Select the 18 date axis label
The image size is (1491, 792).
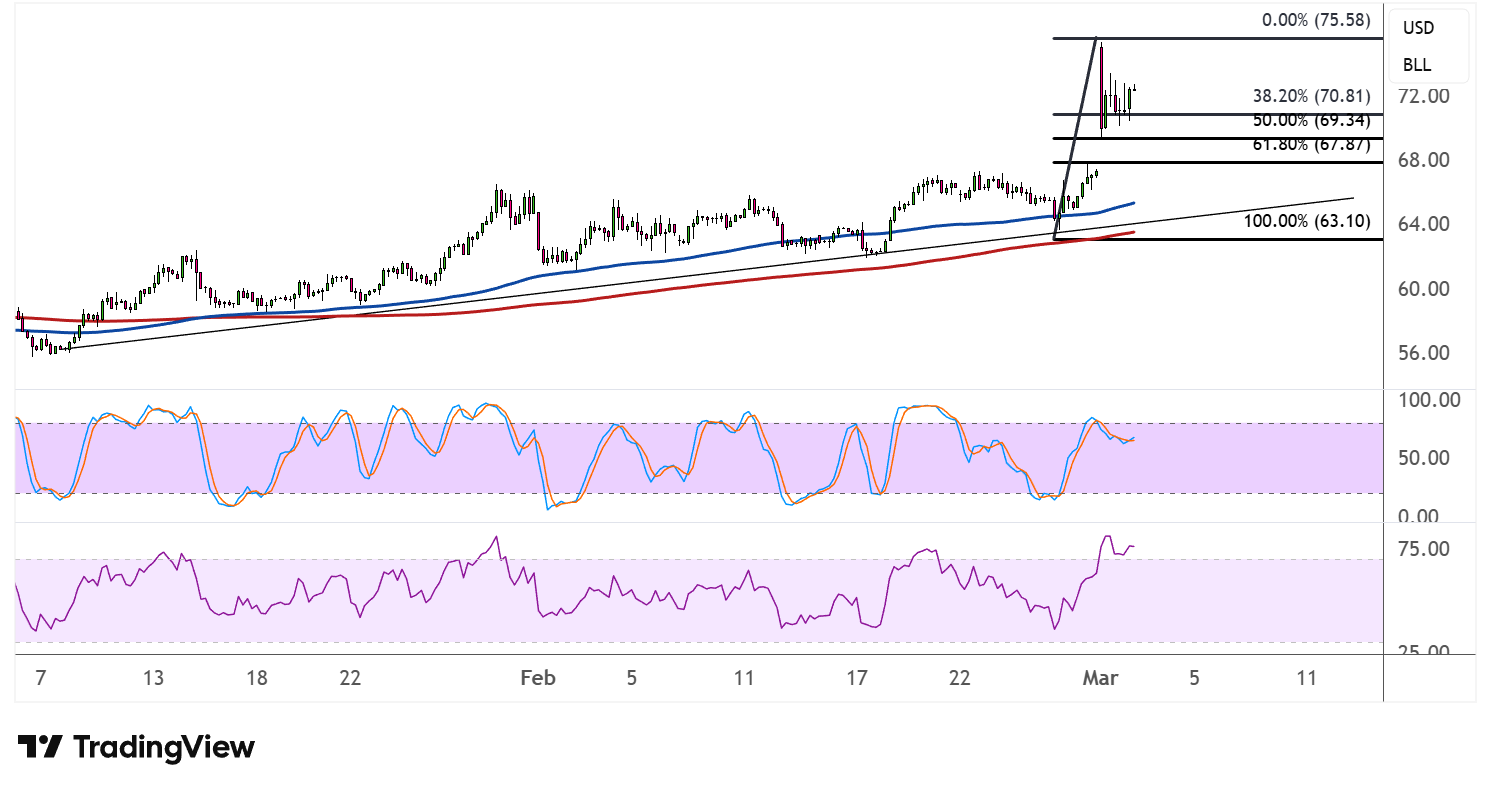pos(257,678)
